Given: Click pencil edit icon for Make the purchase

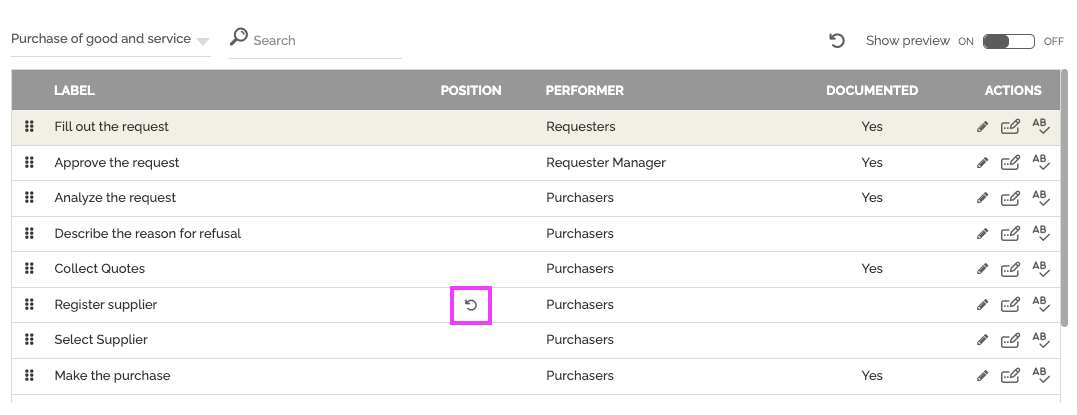Looking at the screenshot, I should (x=982, y=376).
